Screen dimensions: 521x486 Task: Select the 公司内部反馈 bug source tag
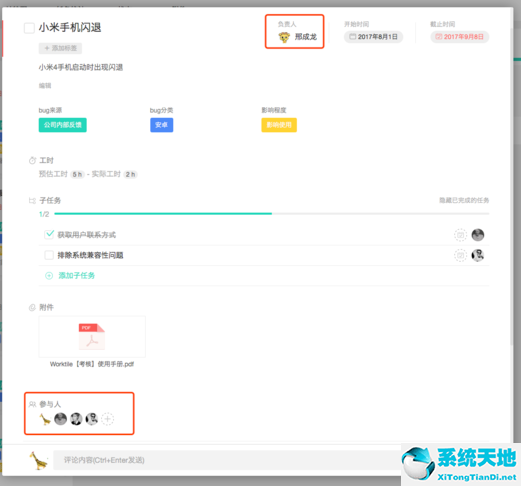click(x=63, y=125)
